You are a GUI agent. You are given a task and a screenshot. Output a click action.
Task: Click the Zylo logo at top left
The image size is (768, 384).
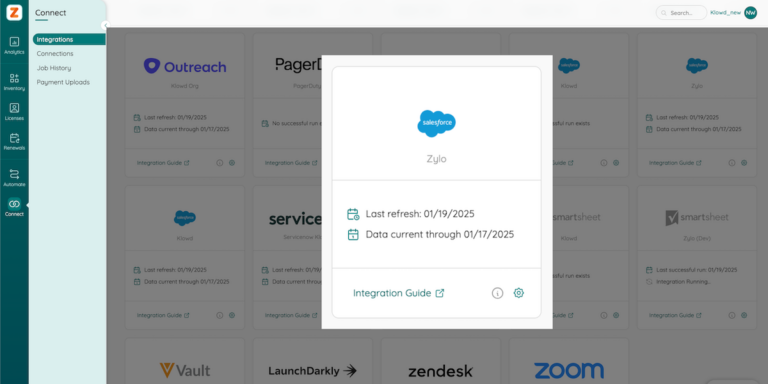click(x=14, y=12)
